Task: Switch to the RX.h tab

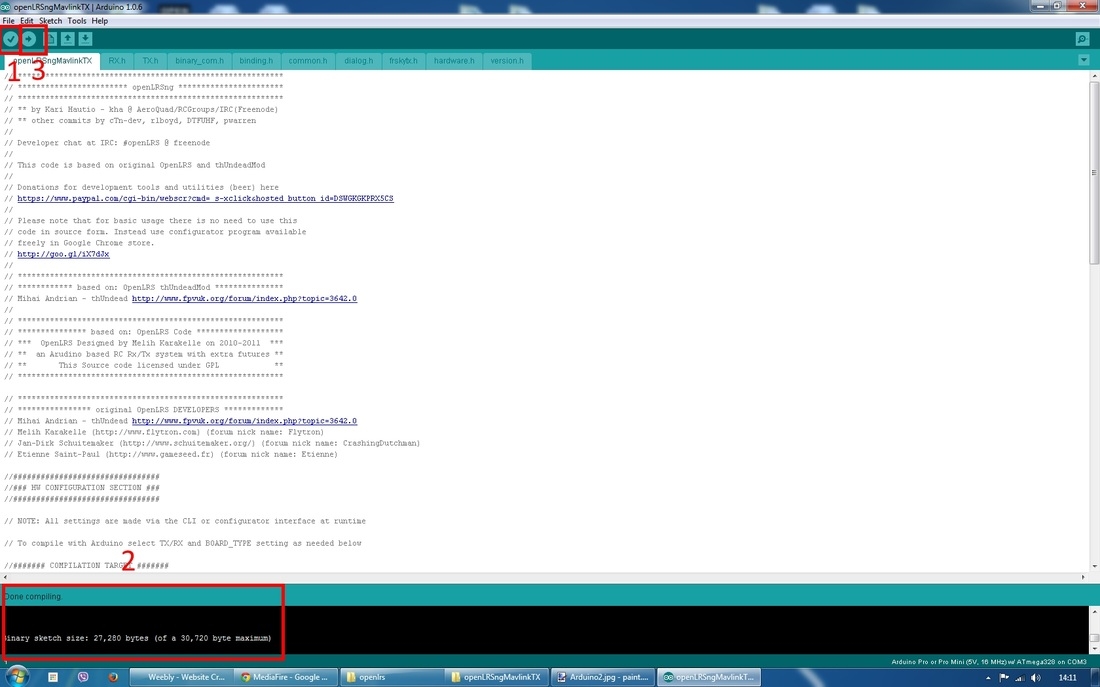Action: (117, 61)
